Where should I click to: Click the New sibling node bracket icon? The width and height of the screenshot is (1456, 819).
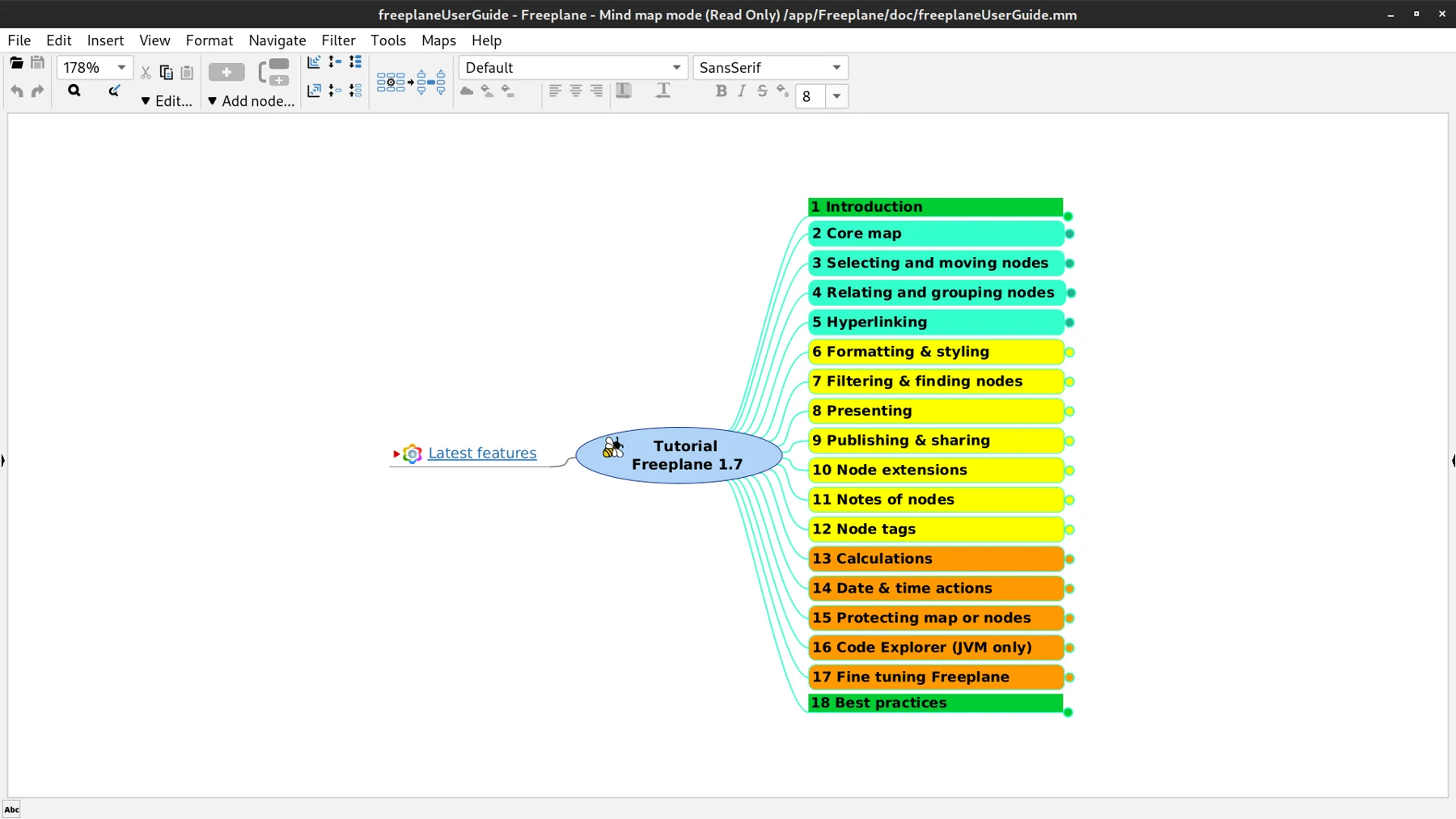tap(273, 72)
